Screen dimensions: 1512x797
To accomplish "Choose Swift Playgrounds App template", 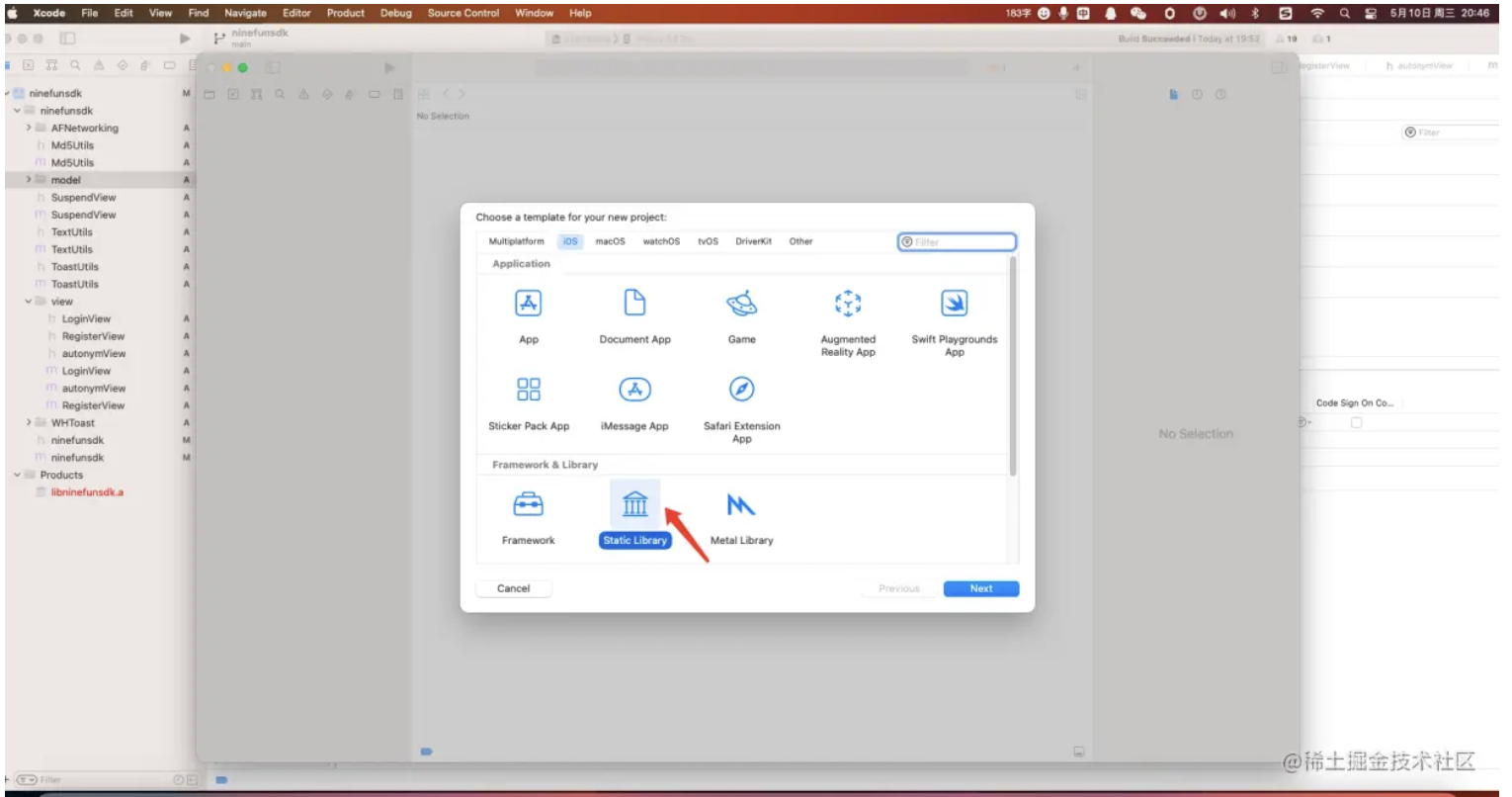I will tap(954, 304).
